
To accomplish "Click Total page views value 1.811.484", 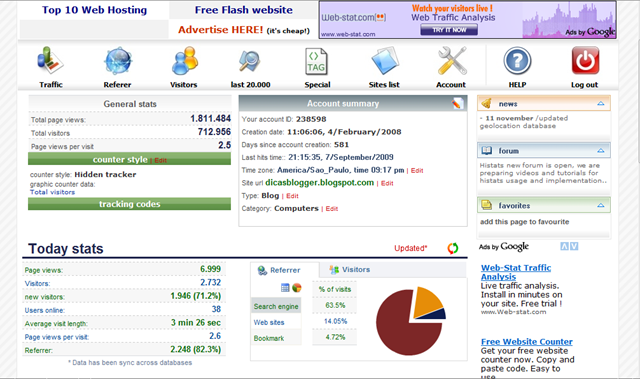I will pos(210,118).
